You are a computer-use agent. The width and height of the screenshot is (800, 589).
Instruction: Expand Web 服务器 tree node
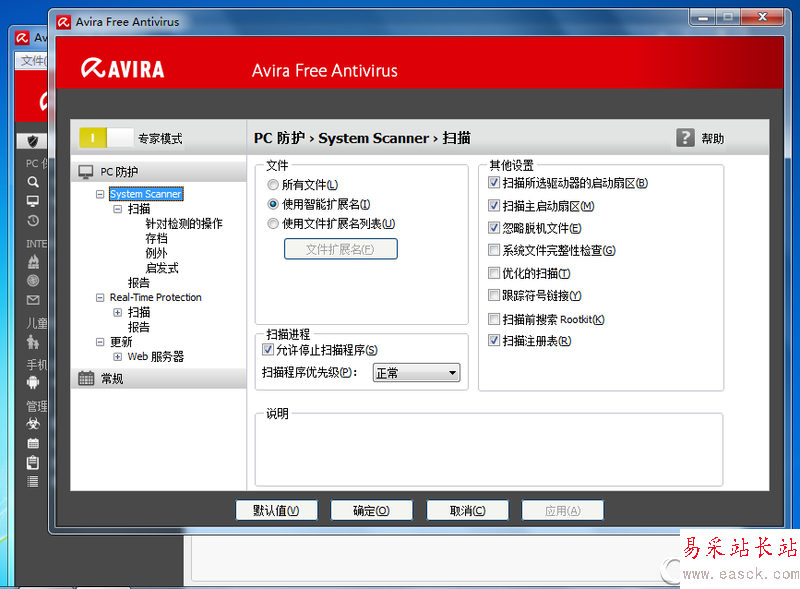pyautogui.click(x=117, y=357)
